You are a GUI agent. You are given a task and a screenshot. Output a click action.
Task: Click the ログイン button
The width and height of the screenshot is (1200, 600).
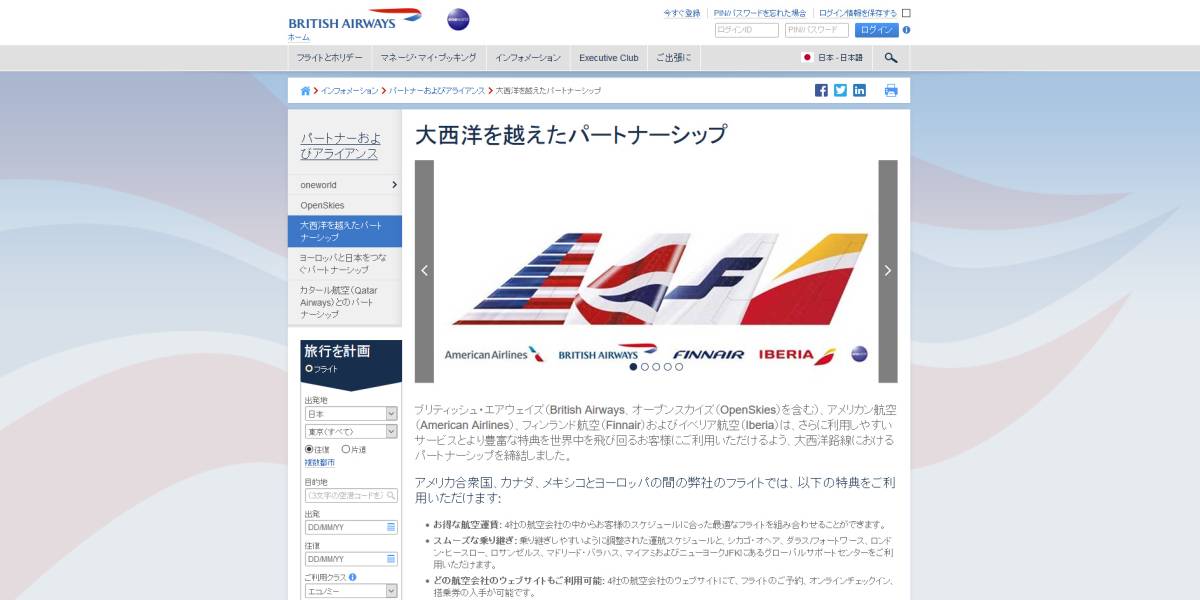877,30
